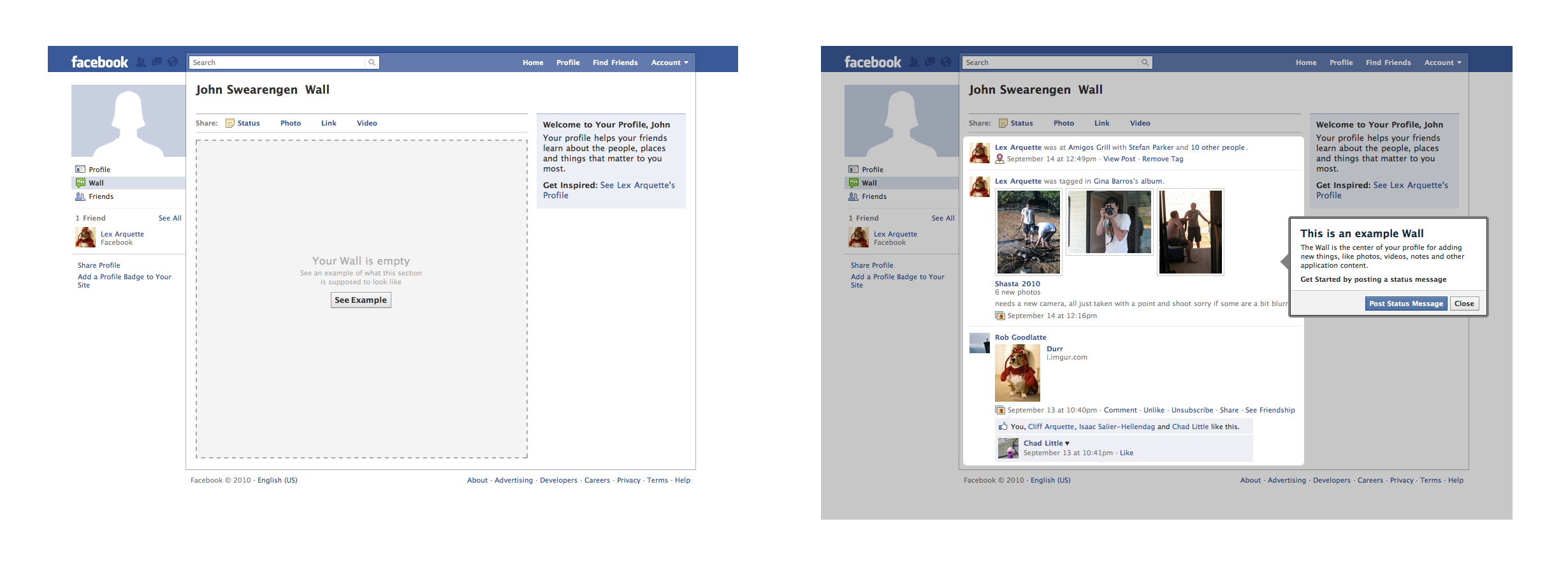Open notifications globe icon in right mockup header
This screenshot has height=563, width=1568.
click(x=946, y=62)
